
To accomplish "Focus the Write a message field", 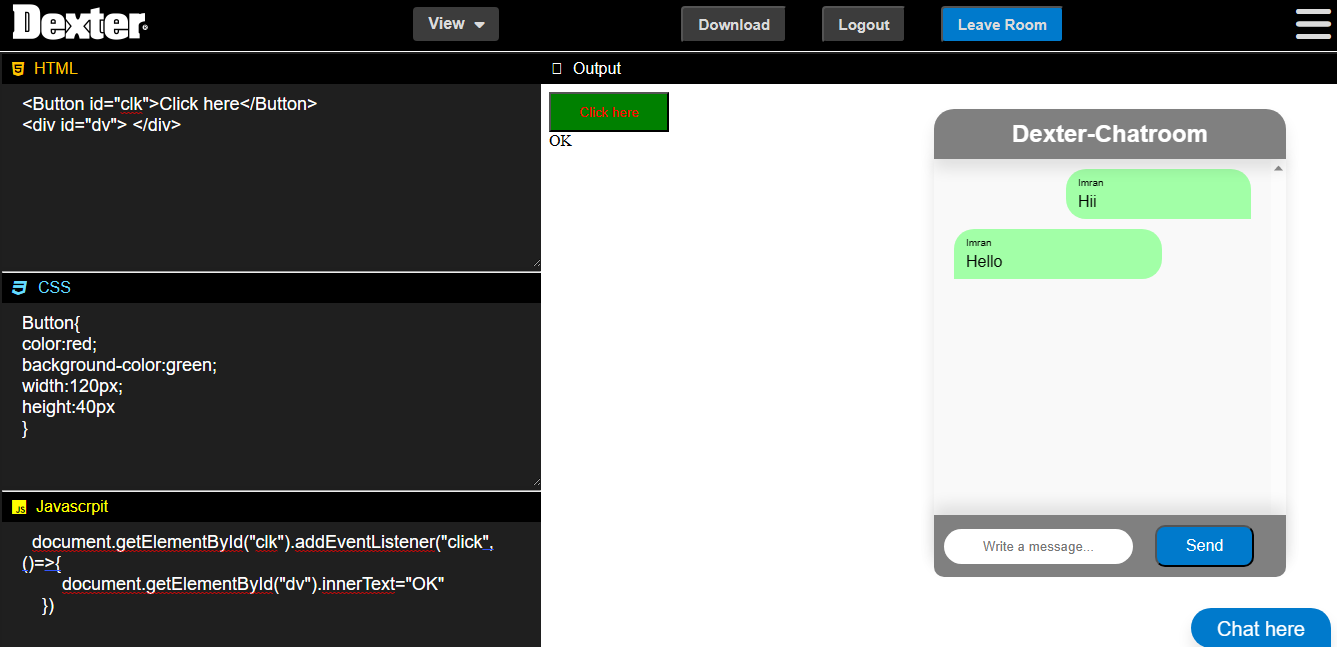I will pyautogui.click(x=1038, y=547).
